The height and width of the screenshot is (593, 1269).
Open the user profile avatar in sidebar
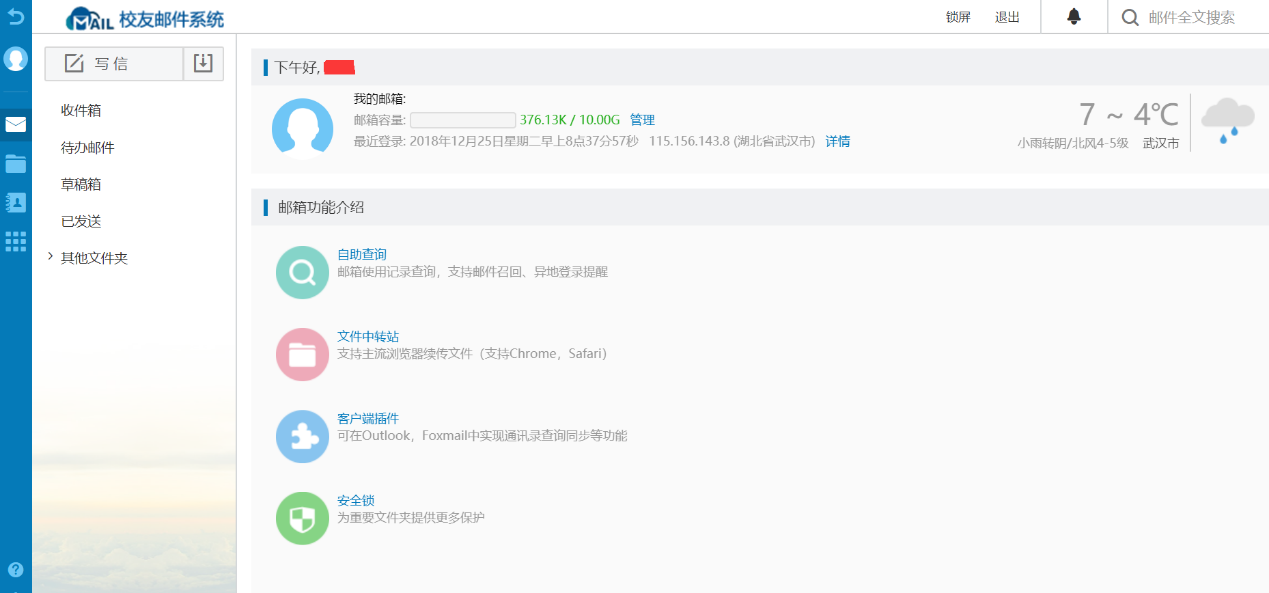[x=15, y=59]
